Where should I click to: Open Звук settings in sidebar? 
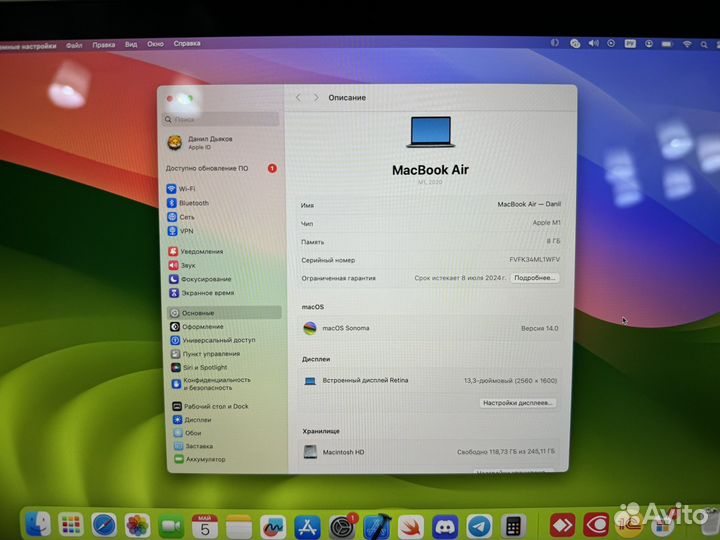coord(182,265)
